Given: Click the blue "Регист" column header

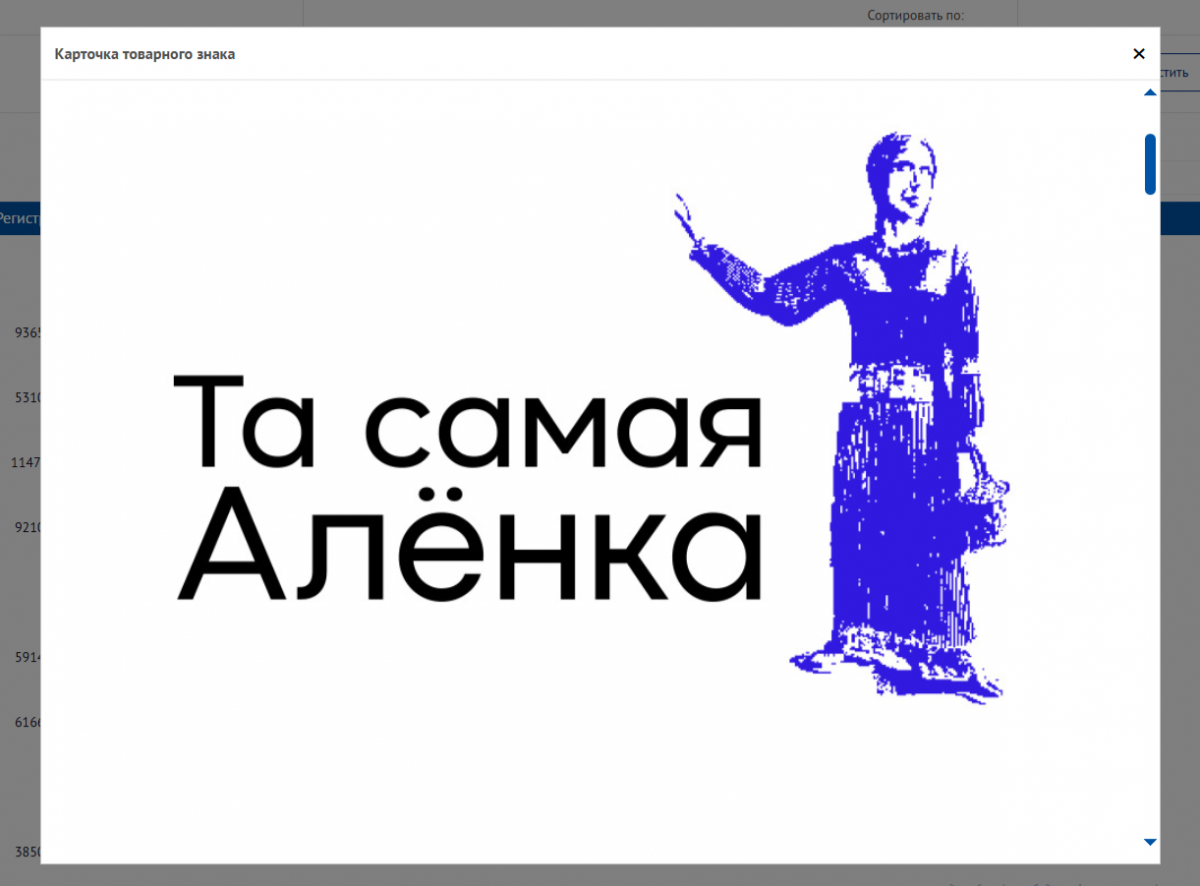Looking at the screenshot, I should pyautogui.click(x=19, y=217).
